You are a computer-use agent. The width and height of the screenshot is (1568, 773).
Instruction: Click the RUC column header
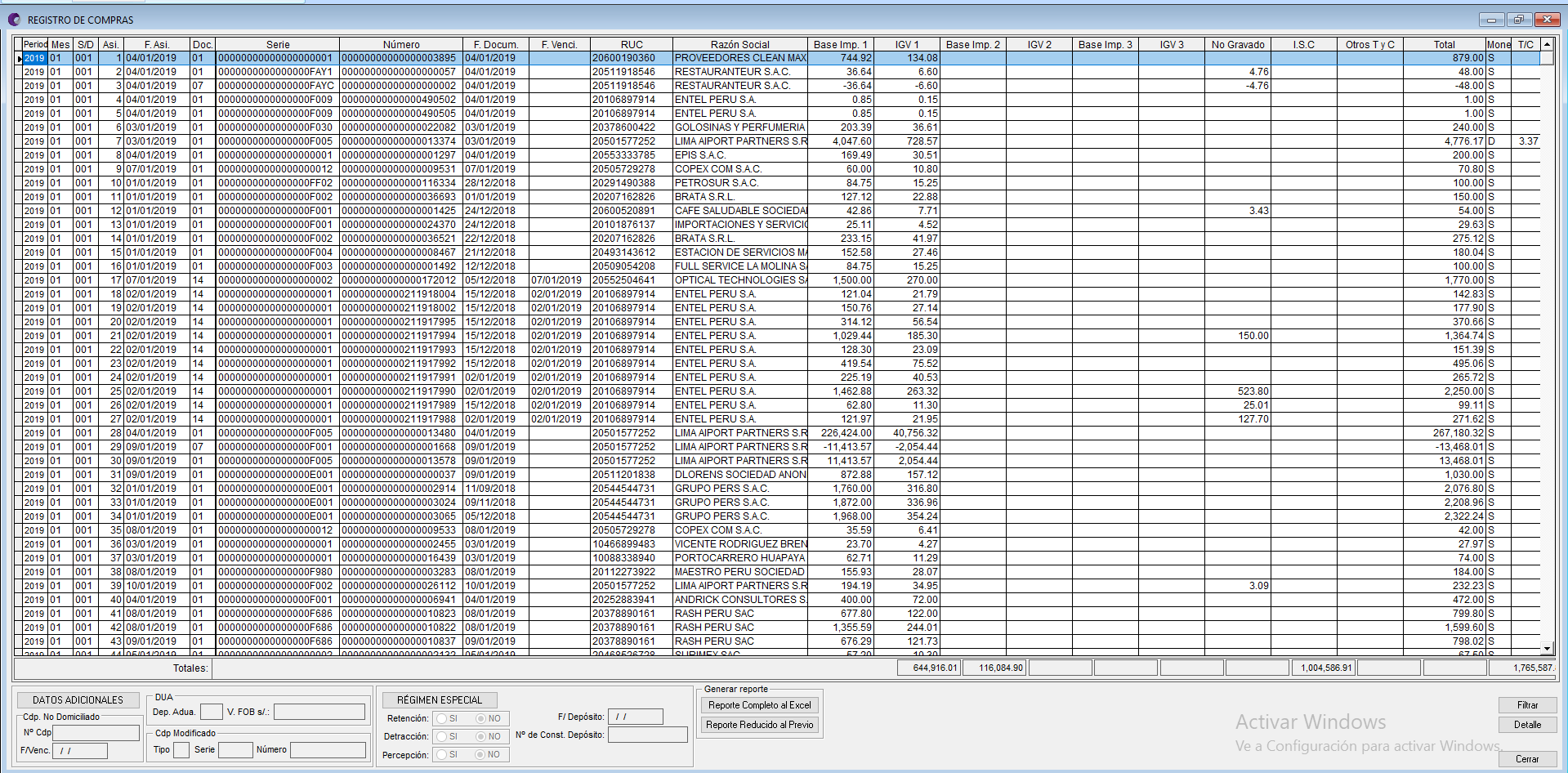(632, 45)
